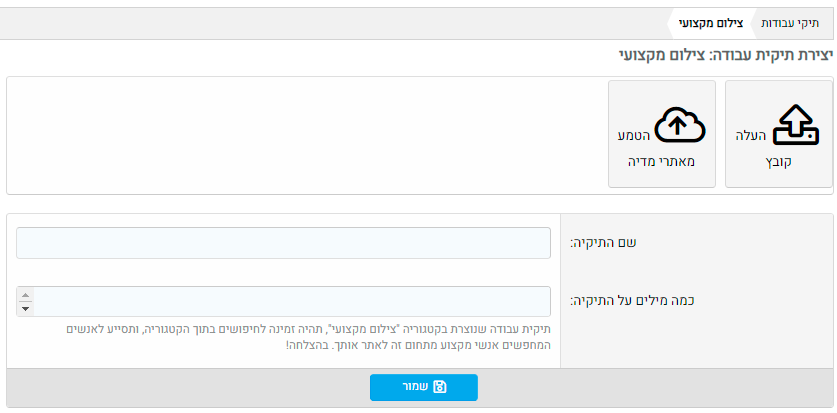Click the שמור save button
The image size is (837, 413).
(424, 387)
